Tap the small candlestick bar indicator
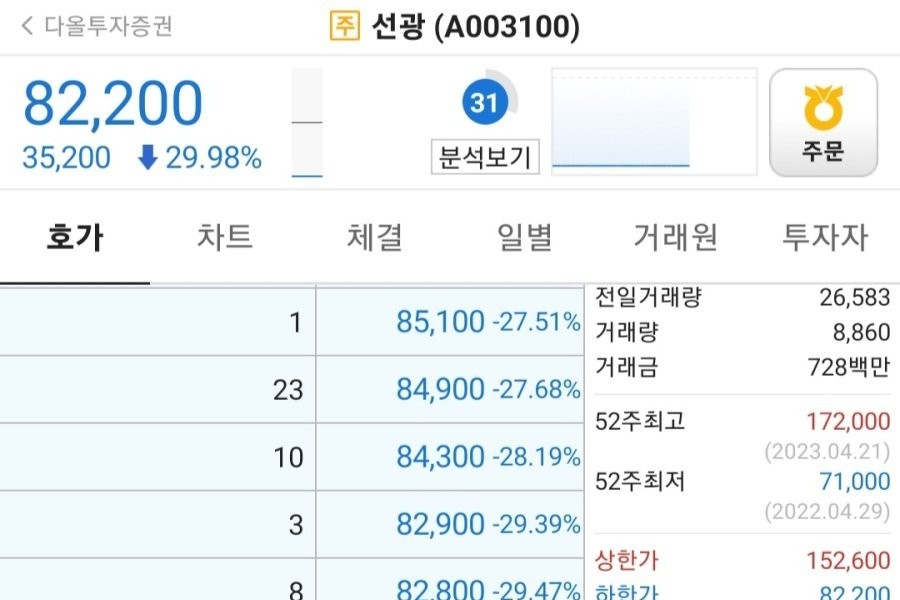The height and width of the screenshot is (600, 900). (x=307, y=123)
